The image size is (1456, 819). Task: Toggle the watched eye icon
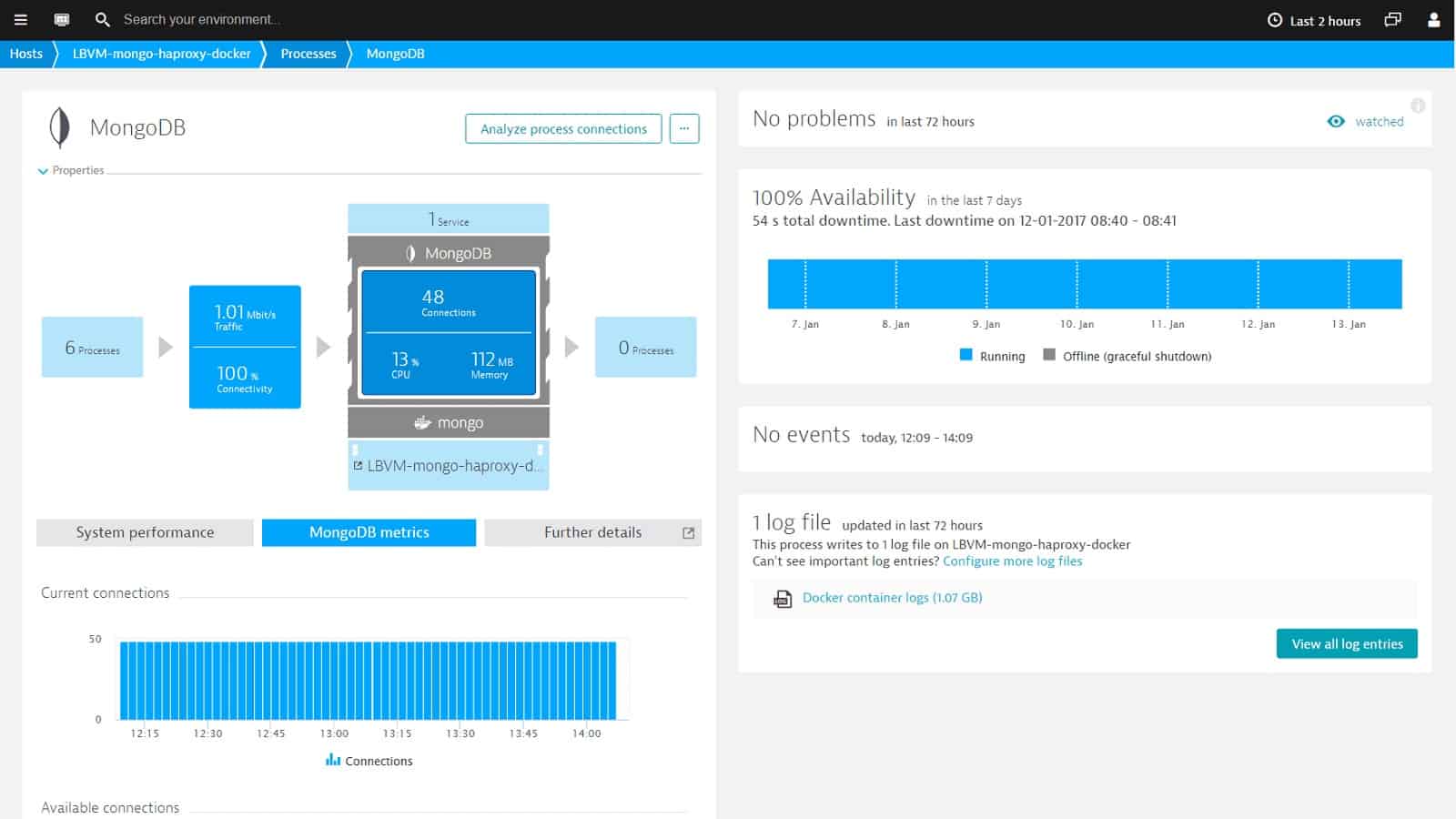(x=1336, y=121)
